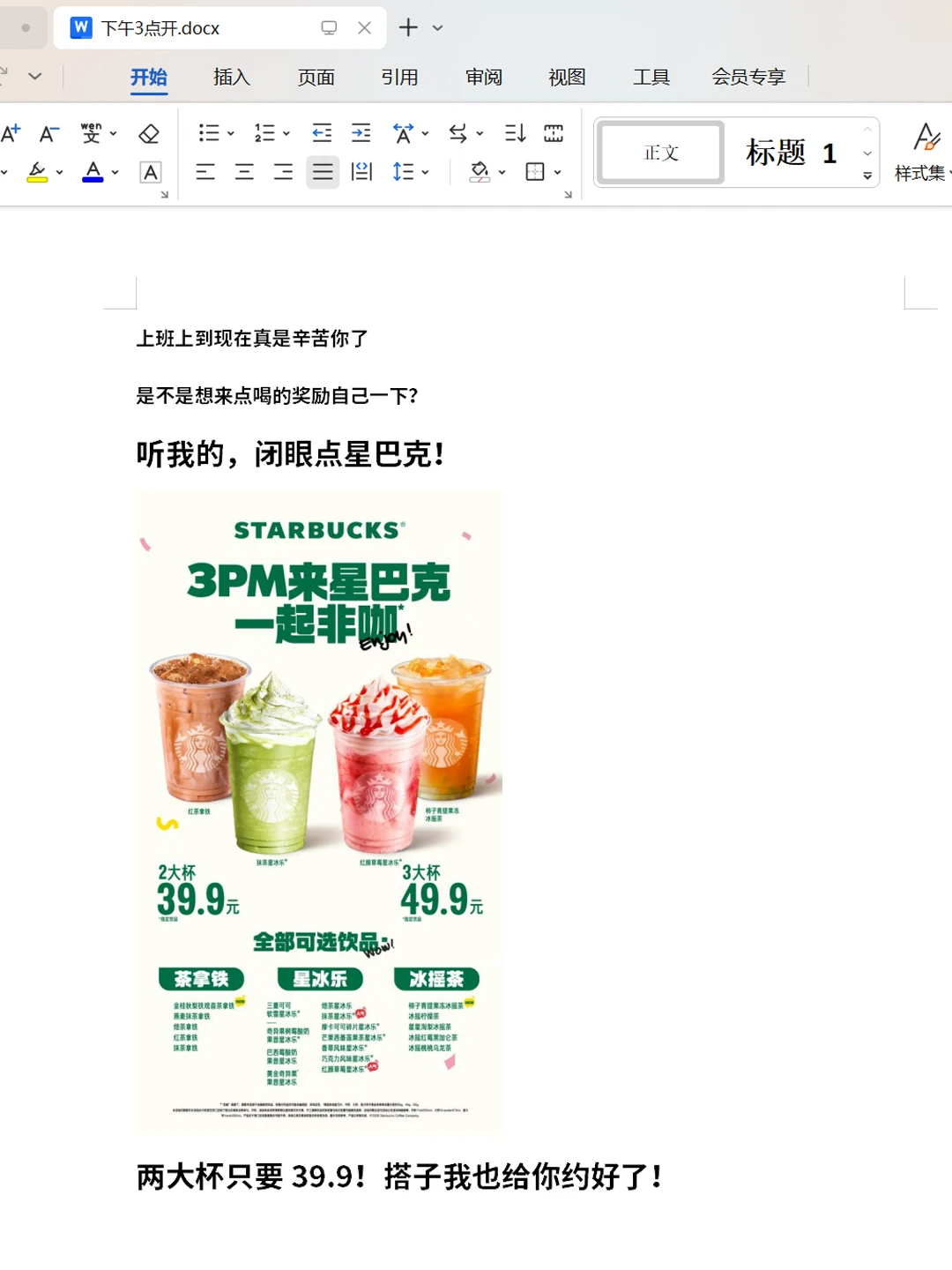The height and width of the screenshot is (1270, 952).
Task: Toggle justified alignment
Action: 323,172
